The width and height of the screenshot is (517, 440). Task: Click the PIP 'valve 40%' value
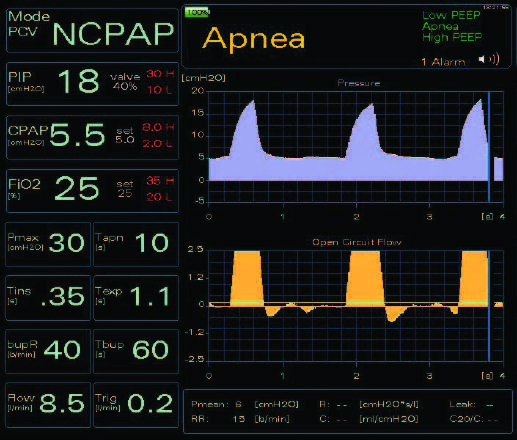point(125,82)
